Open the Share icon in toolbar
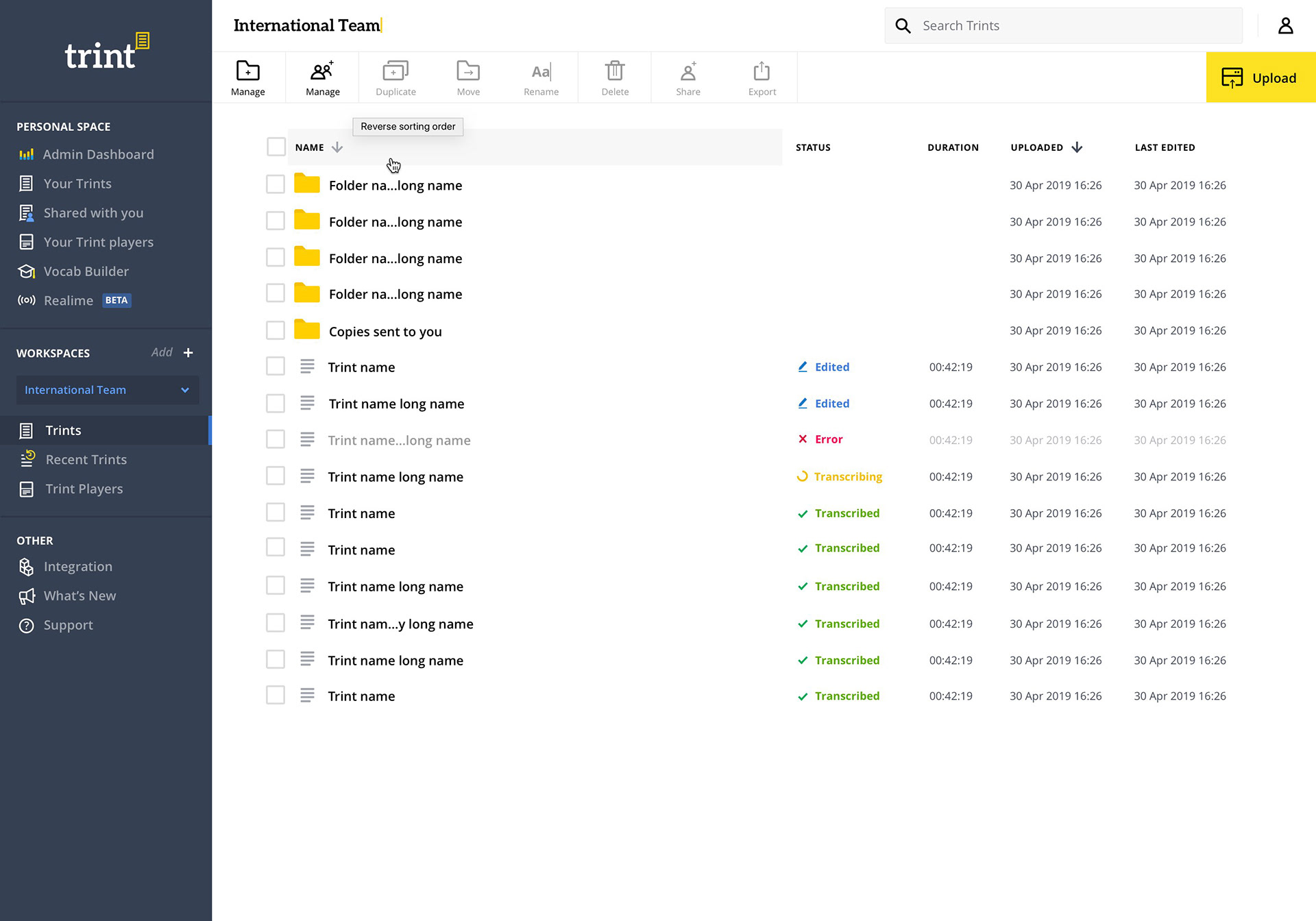This screenshot has width=1316, height=921. pos(687,71)
